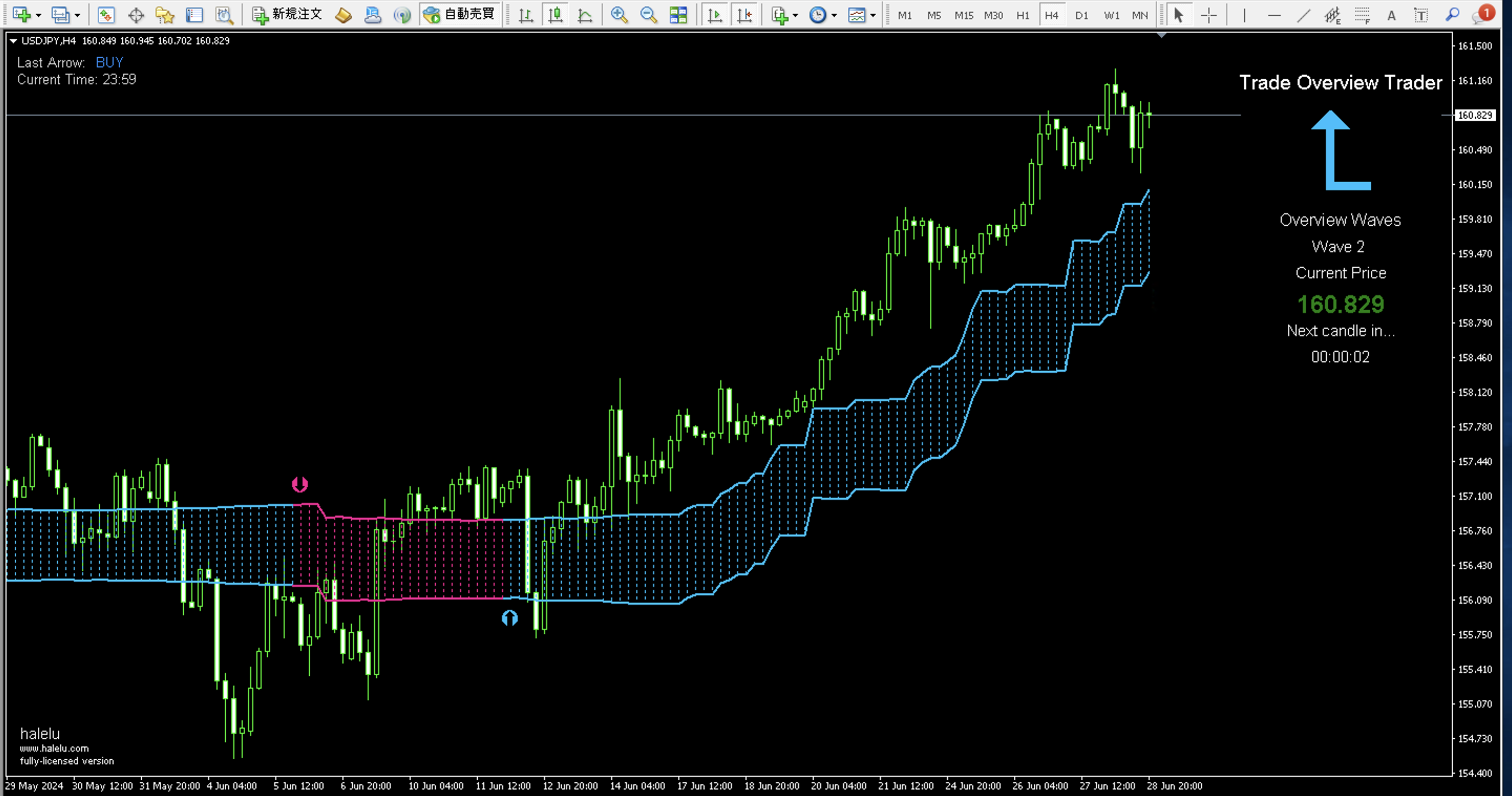The image size is (1512, 796).
Task: Open the Market Watch panel
Action: 106,15
